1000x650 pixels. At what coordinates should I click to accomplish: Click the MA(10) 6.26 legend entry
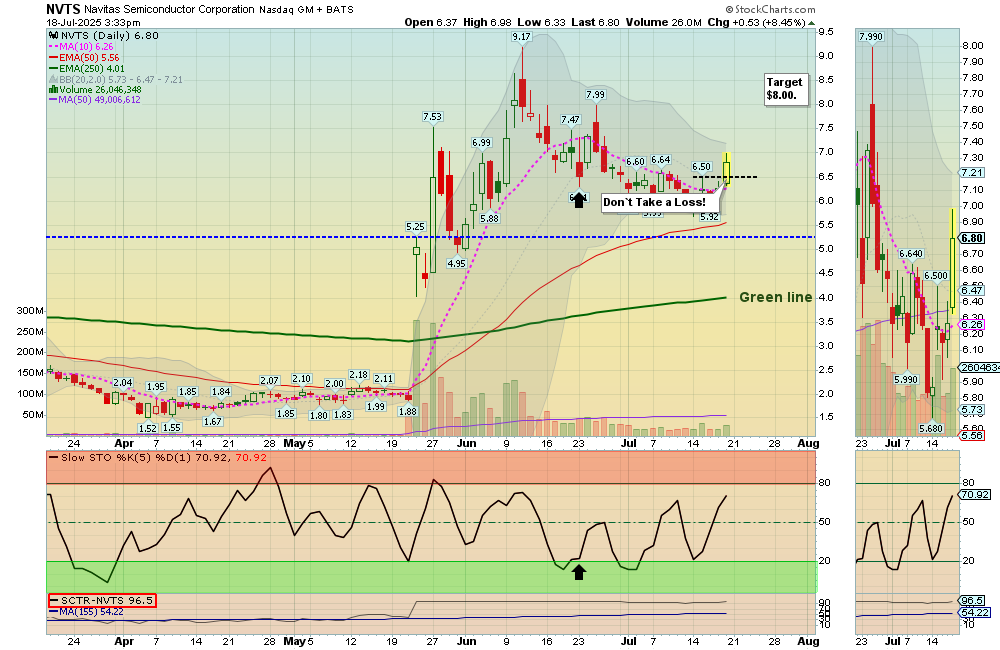(85, 47)
